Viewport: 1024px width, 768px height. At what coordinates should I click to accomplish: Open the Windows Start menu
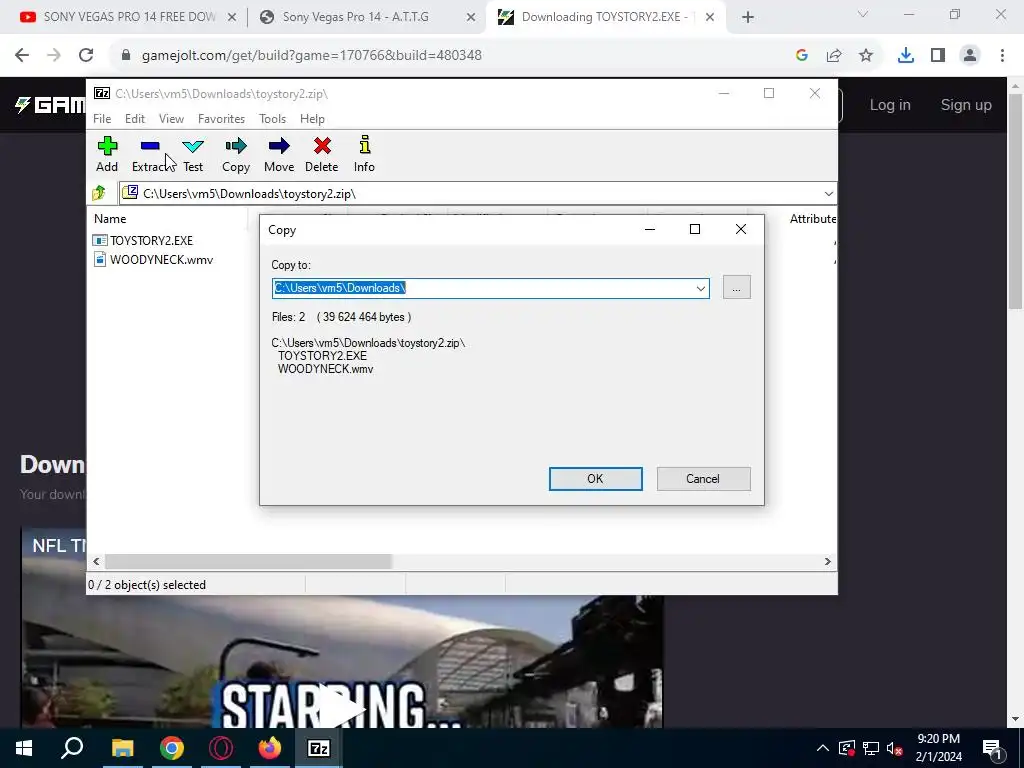coord(24,748)
